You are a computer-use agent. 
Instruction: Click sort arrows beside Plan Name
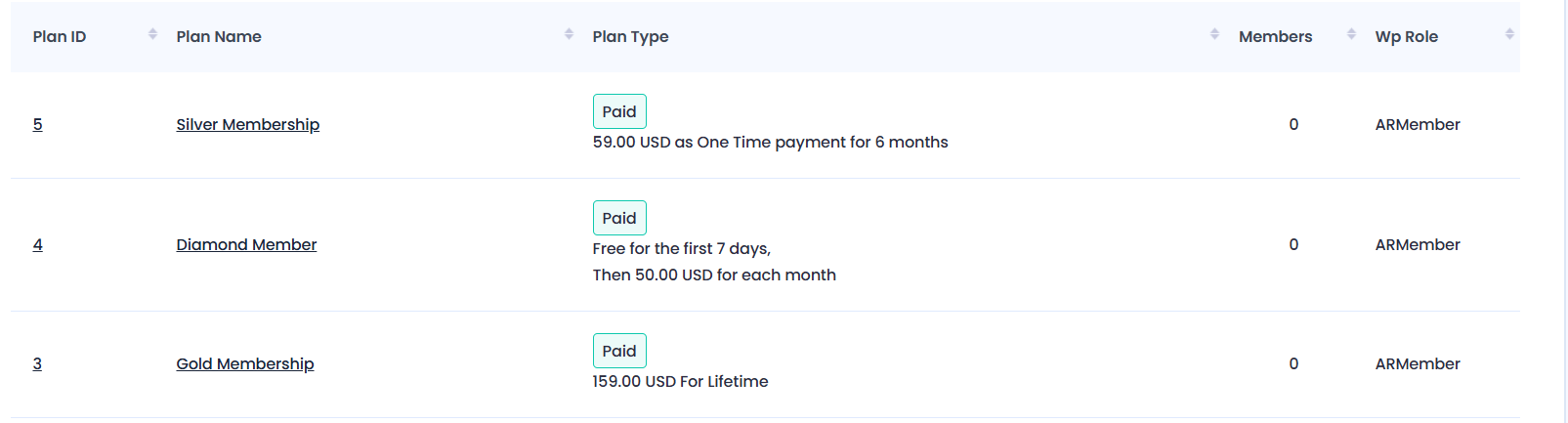click(569, 34)
